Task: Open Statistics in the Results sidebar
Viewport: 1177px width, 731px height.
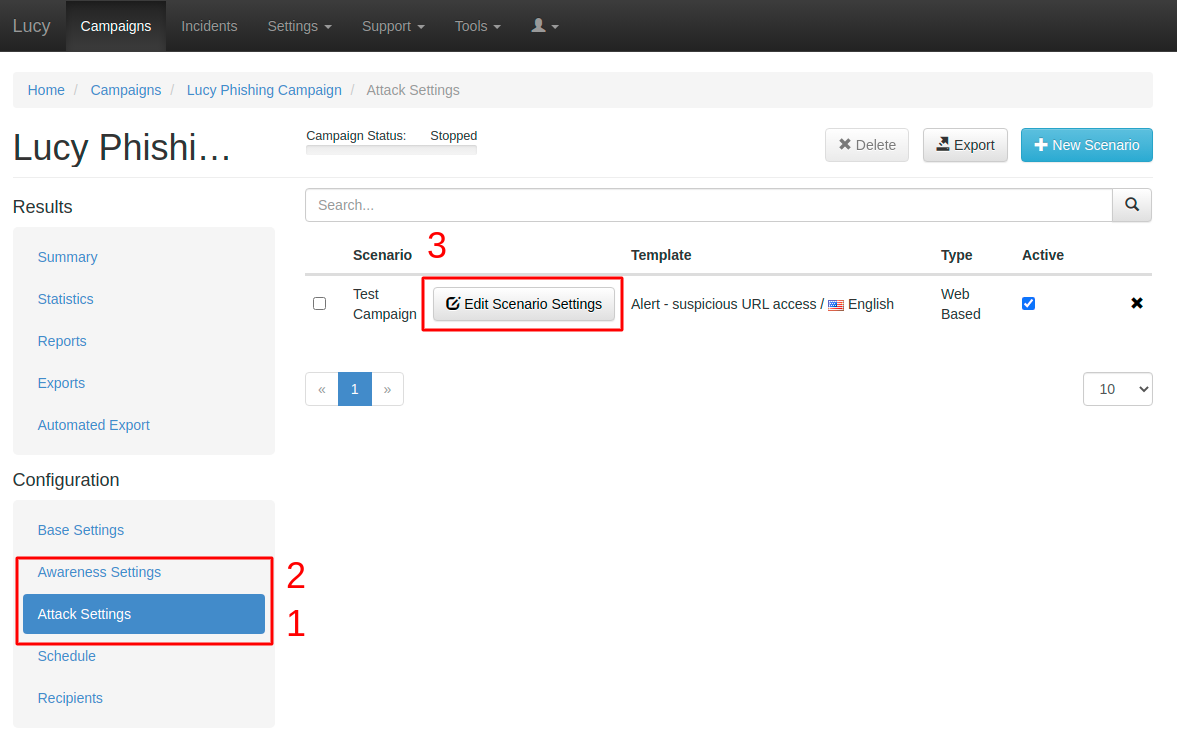Action: click(x=65, y=299)
